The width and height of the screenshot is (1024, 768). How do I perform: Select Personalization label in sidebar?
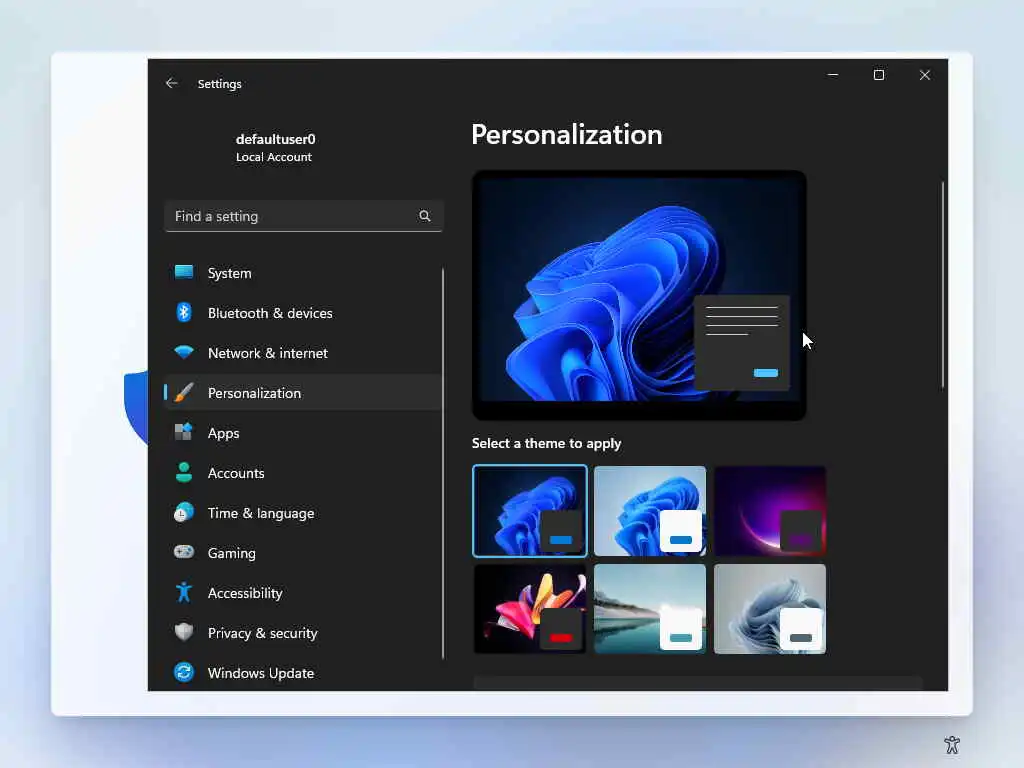pos(254,393)
